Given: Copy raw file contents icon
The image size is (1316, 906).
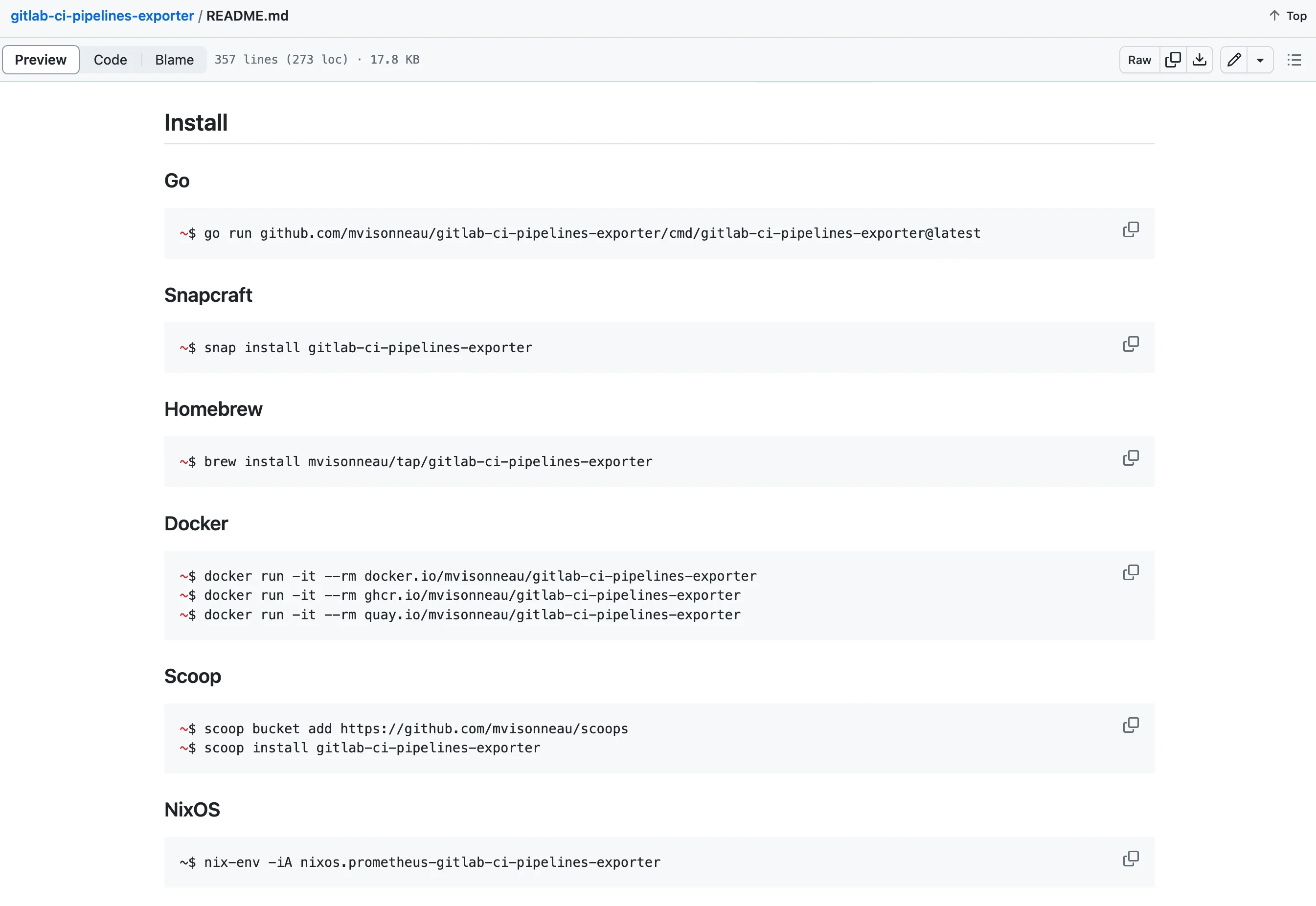Looking at the screenshot, I should [1172, 60].
